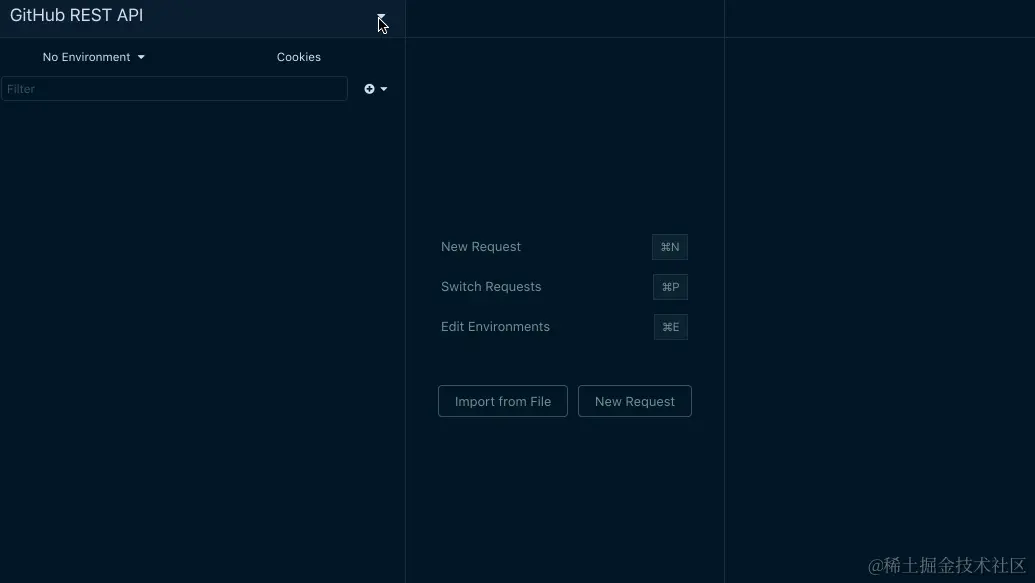
Task: Click the New Request shortcut label
Action: pos(481,246)
